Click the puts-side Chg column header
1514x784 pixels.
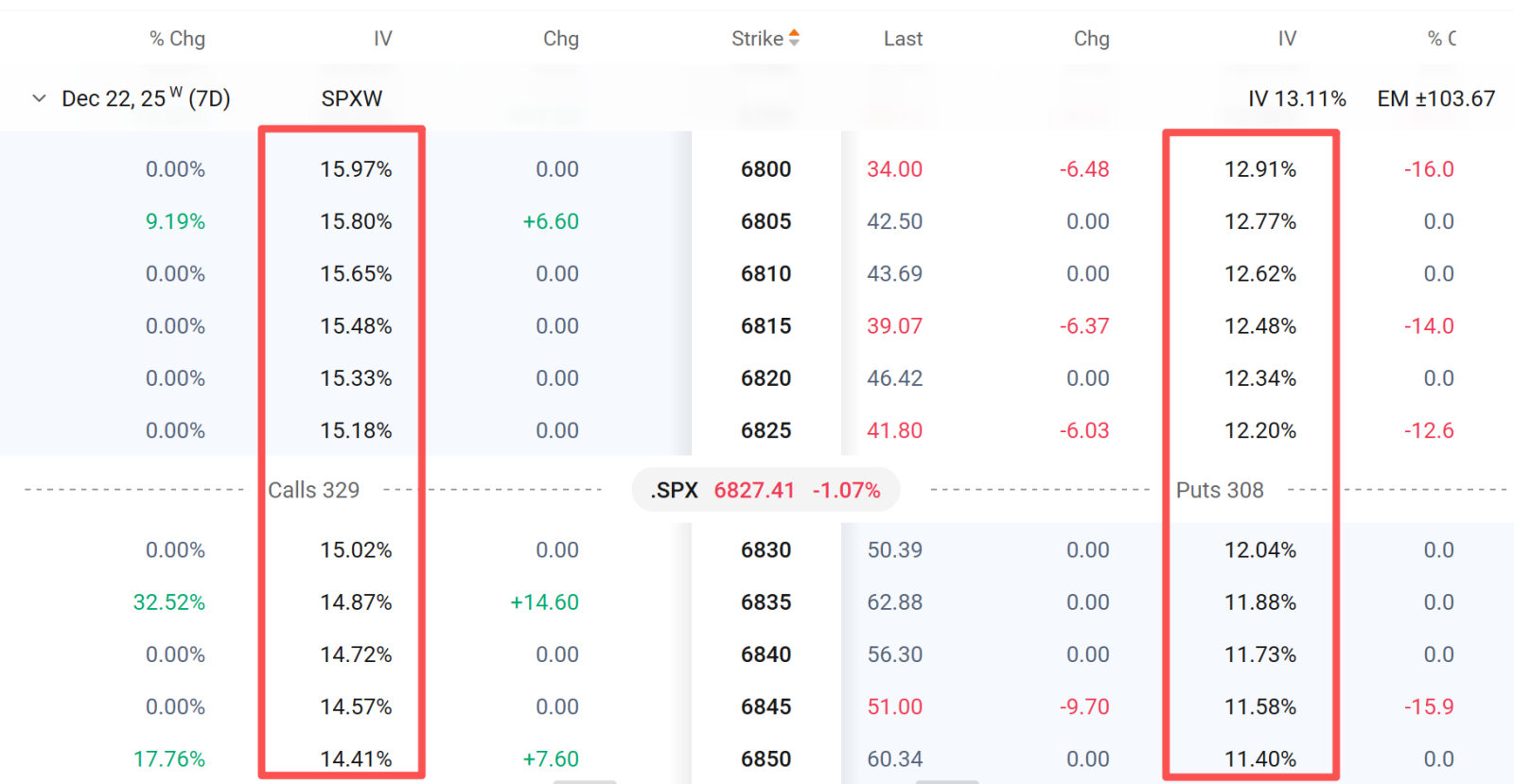[1091, 39]
